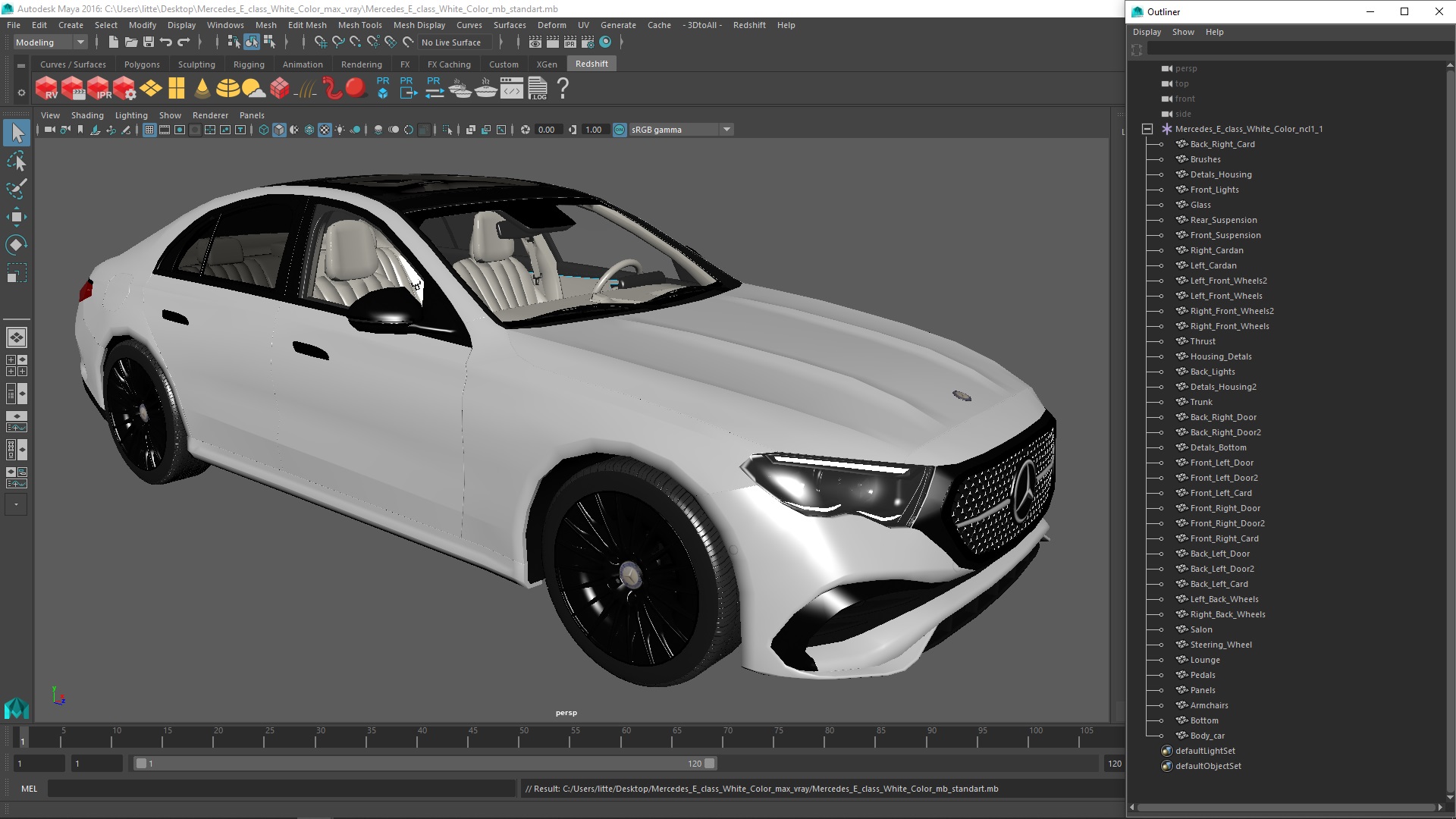Click the Redshift tab in toolbar
The image size is (1456, 819).
click(590, 63)
